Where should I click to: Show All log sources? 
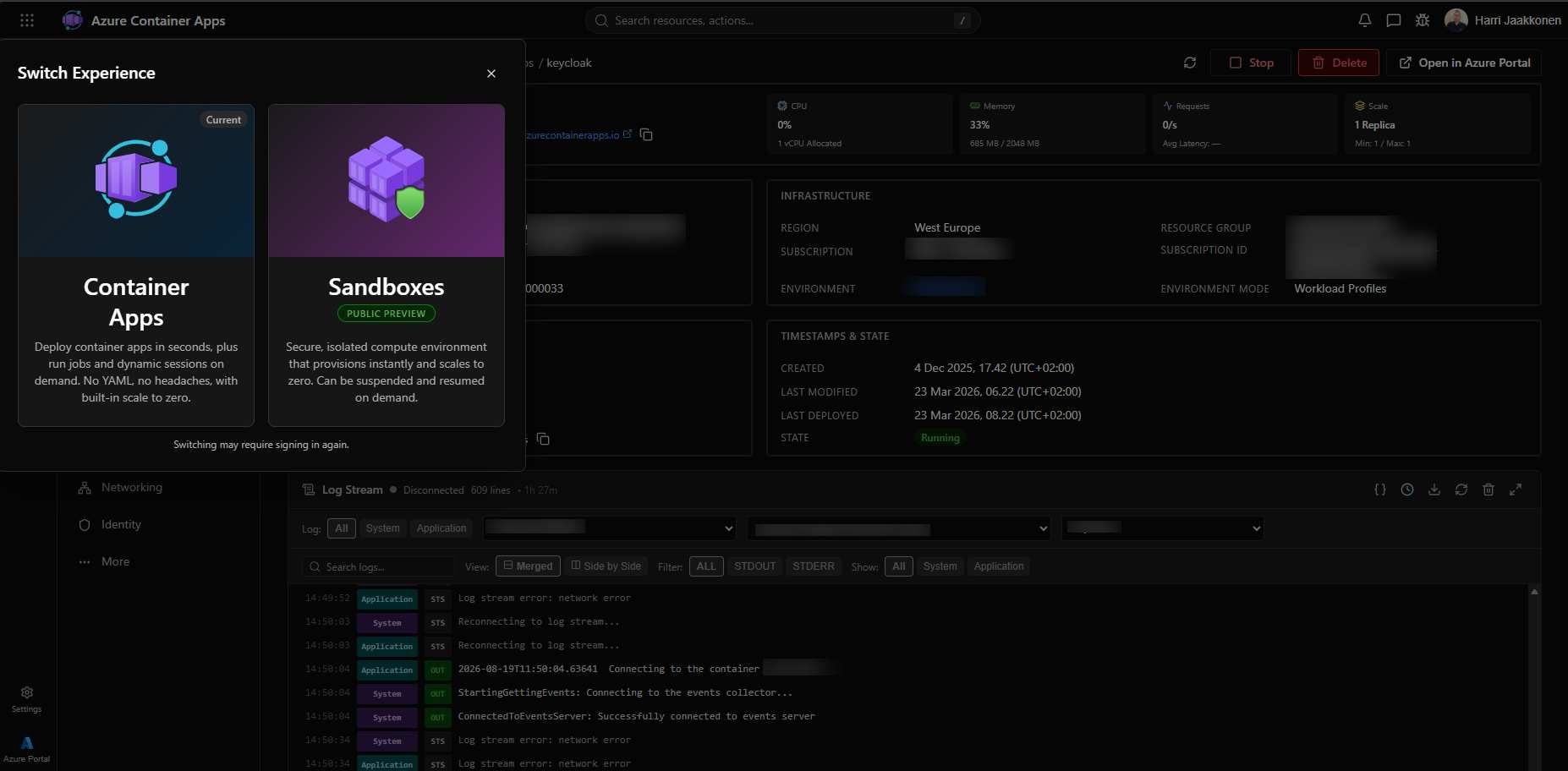(x=899, y=566)
